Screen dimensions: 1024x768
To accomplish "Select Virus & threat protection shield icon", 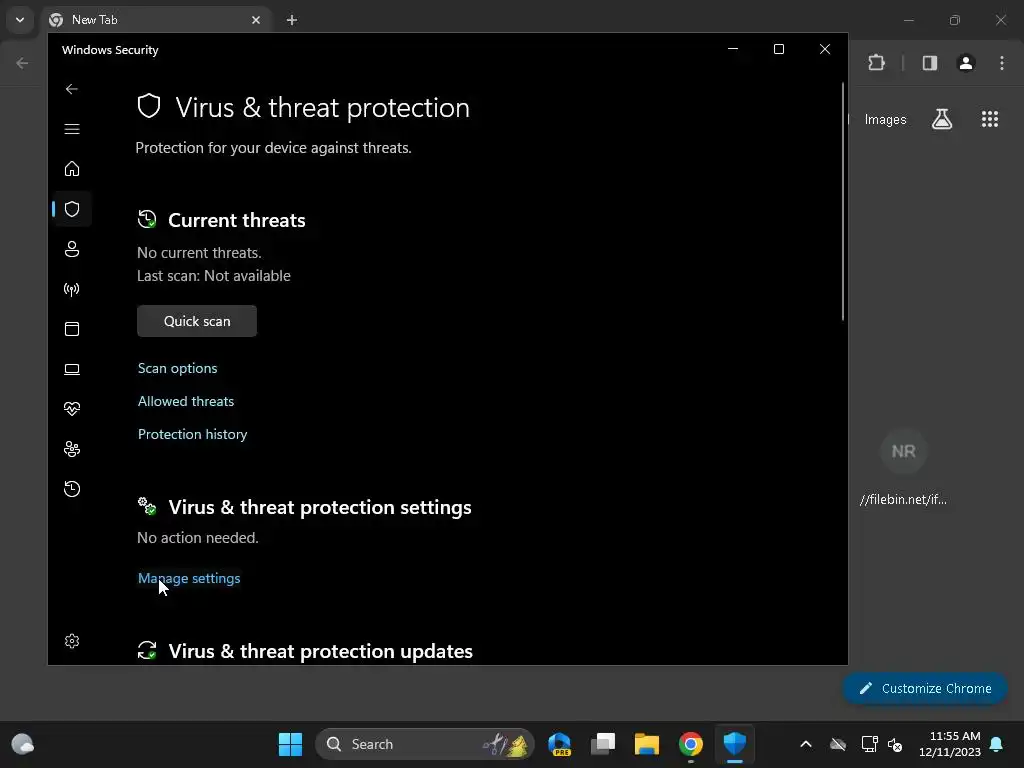I will [72, 209].
